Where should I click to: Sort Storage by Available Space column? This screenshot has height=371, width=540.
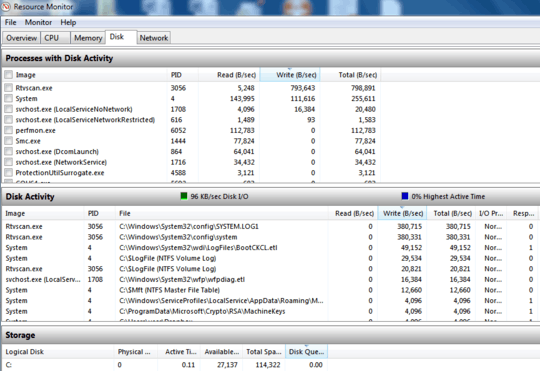click(221, 352)
